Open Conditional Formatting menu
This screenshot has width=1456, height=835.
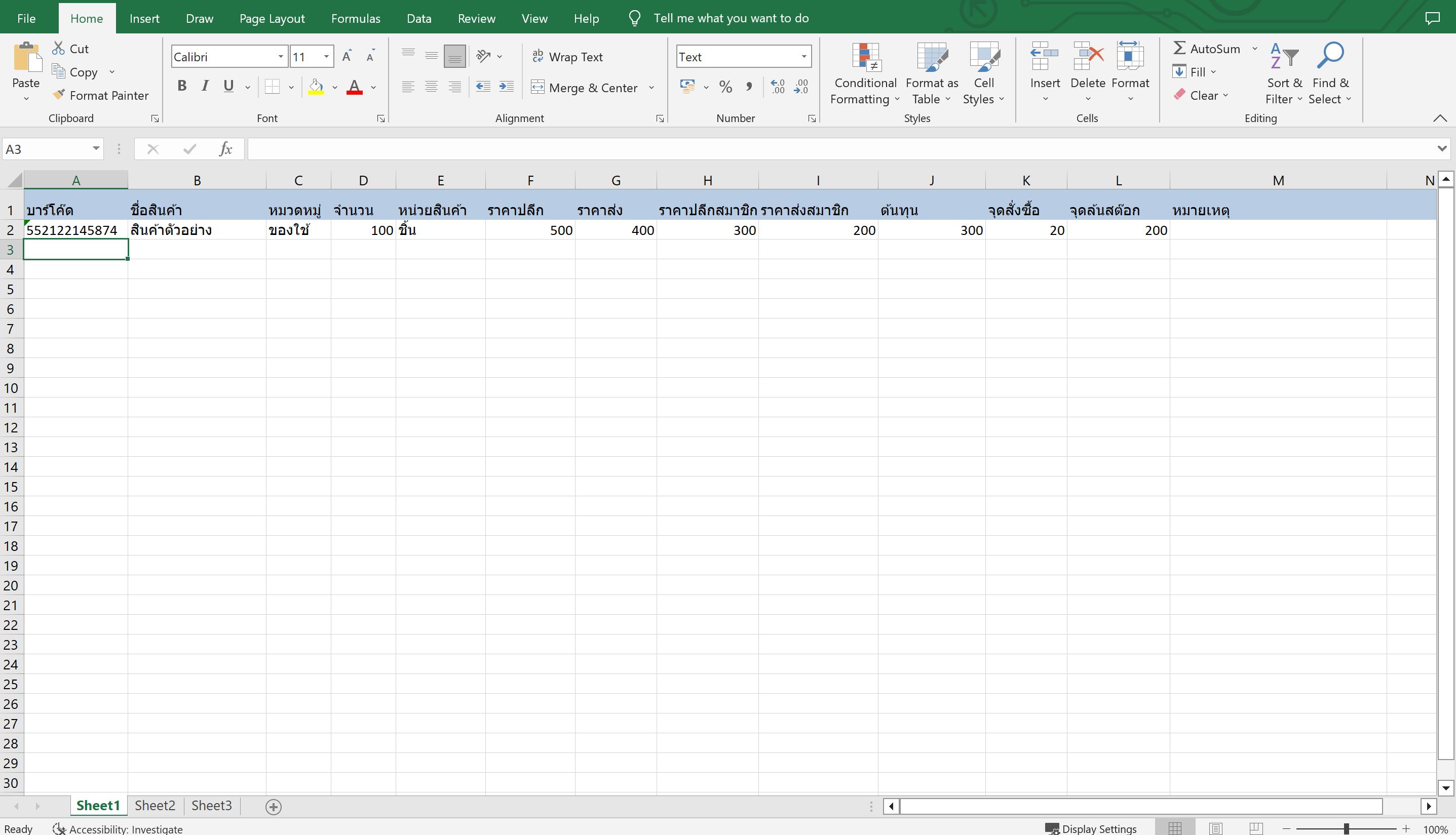865,73
